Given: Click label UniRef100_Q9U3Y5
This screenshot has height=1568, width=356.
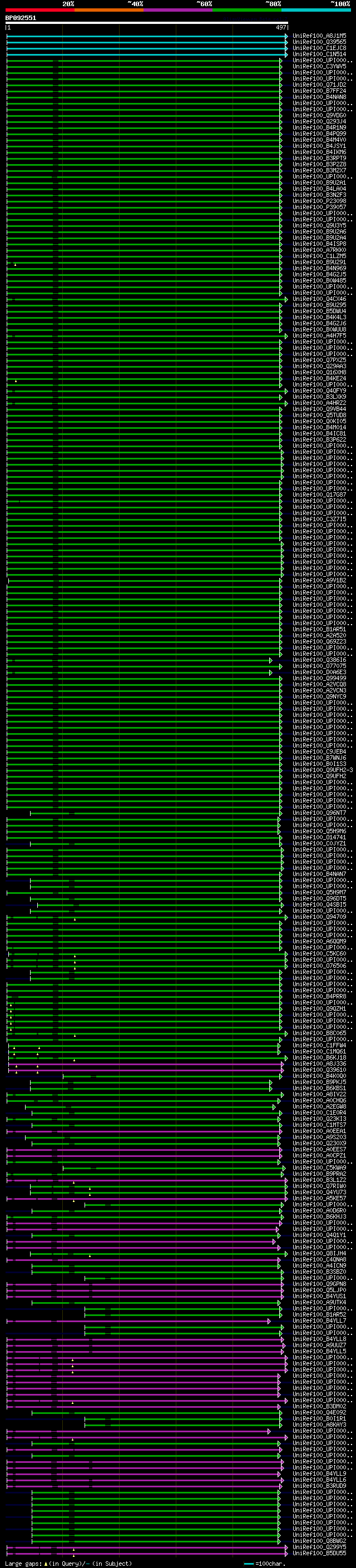Looking at the screenshot, I should coord(319,225).
